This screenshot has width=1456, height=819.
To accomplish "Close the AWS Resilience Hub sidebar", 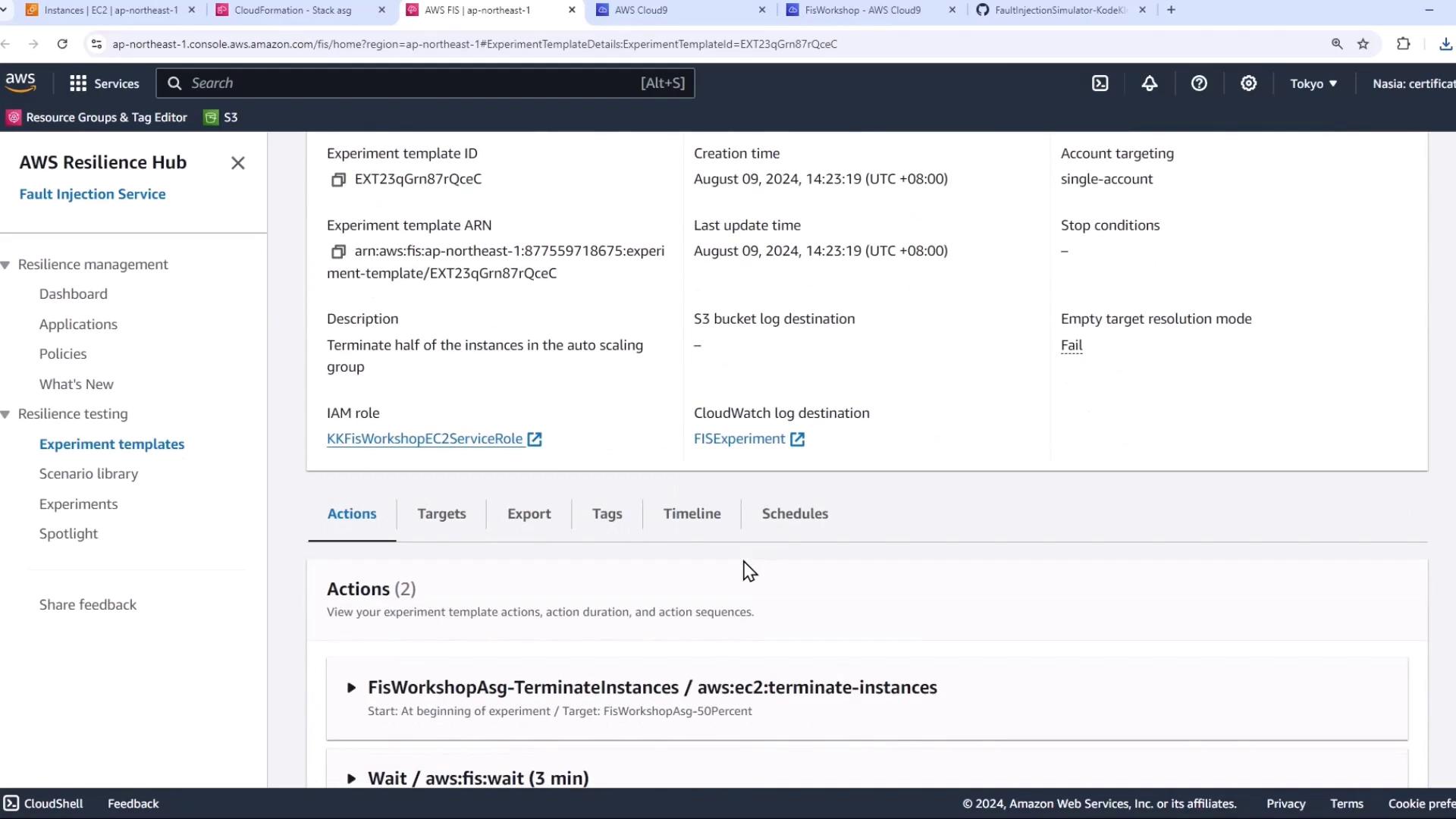I will [237, 163].
